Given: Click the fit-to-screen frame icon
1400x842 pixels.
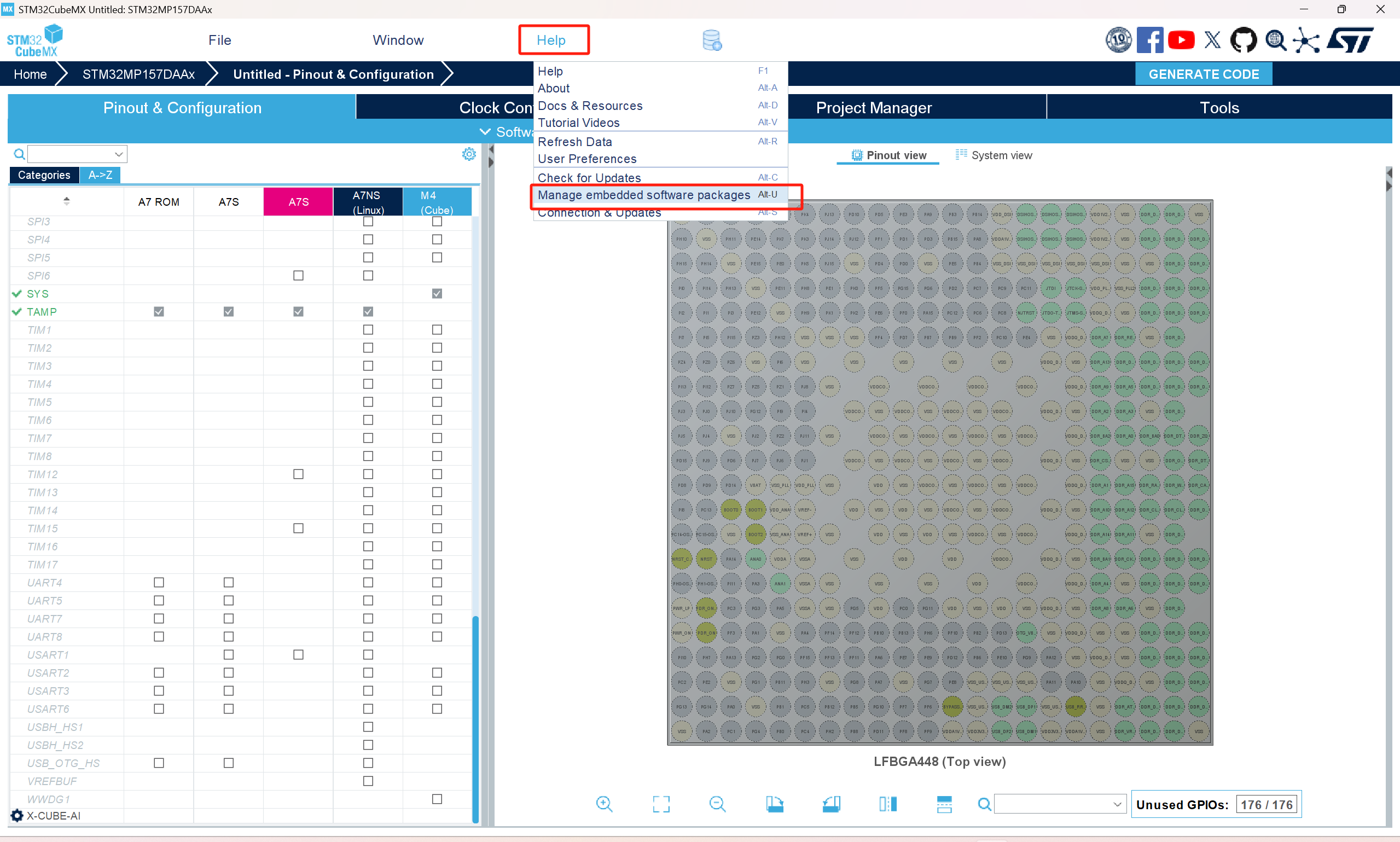Looking at the screenshot, I should coord(661,803).
